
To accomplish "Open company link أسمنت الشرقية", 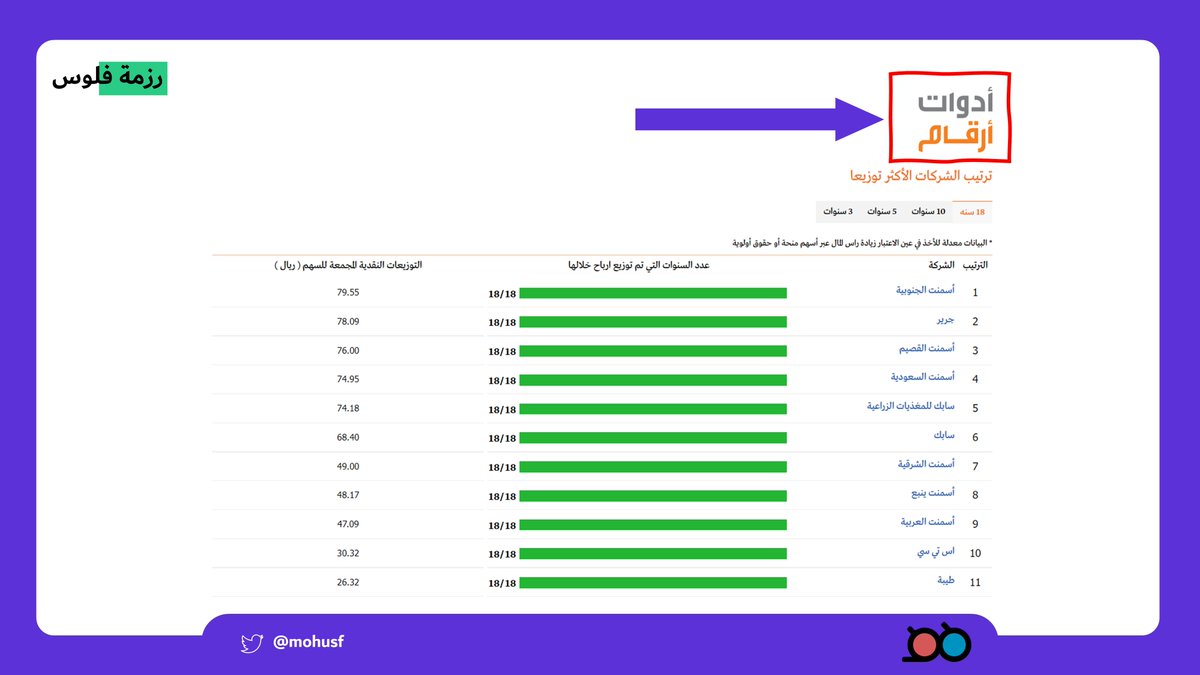I will point(926,464).
